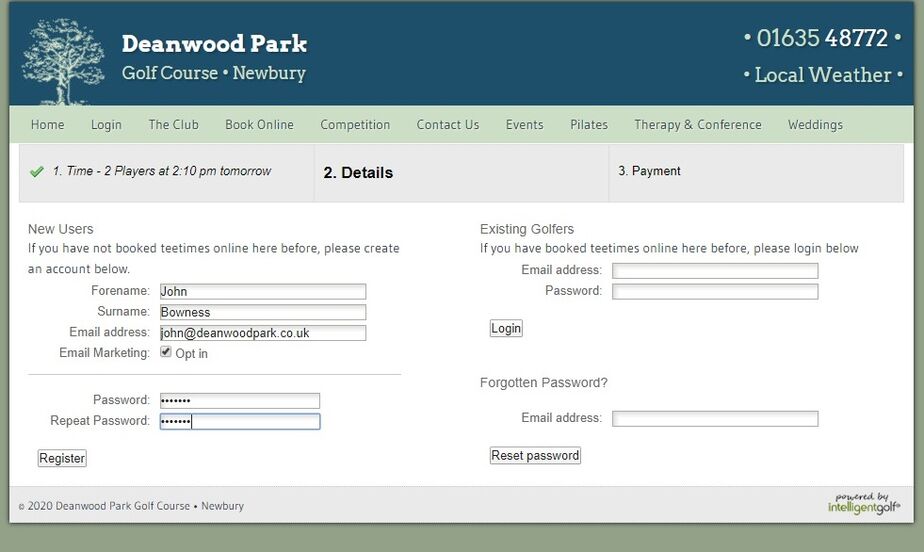924x552 pixels.
Task: Click the green checkmark beside step 1 Time
Action: click(x=37, y=171)
